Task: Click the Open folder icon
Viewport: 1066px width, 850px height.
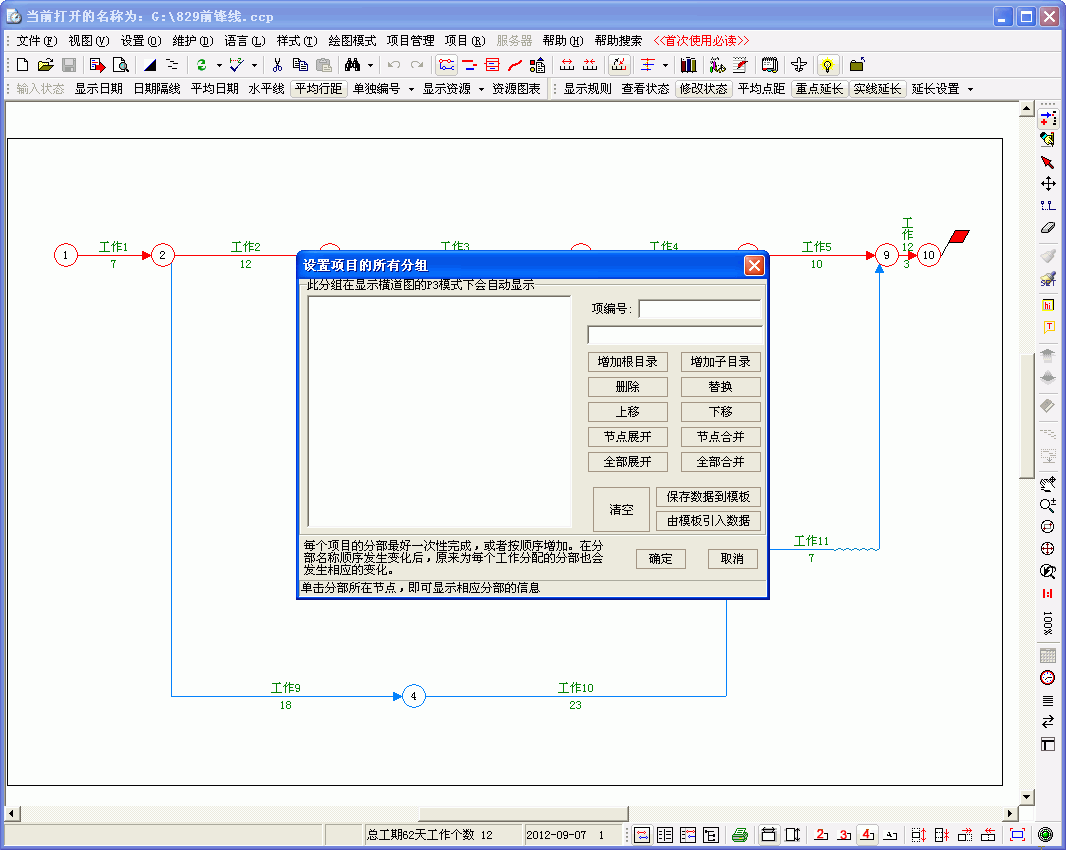Action: click(46, 65)
